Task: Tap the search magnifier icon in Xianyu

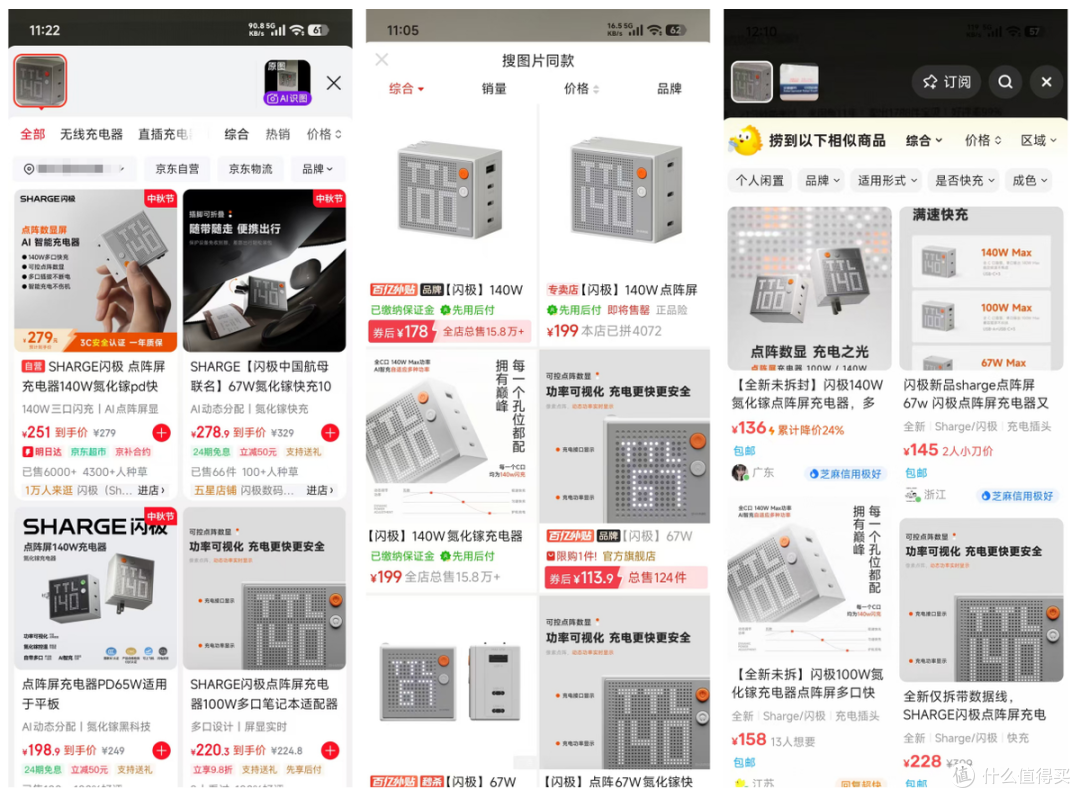Action: [x=1006, y=82]
